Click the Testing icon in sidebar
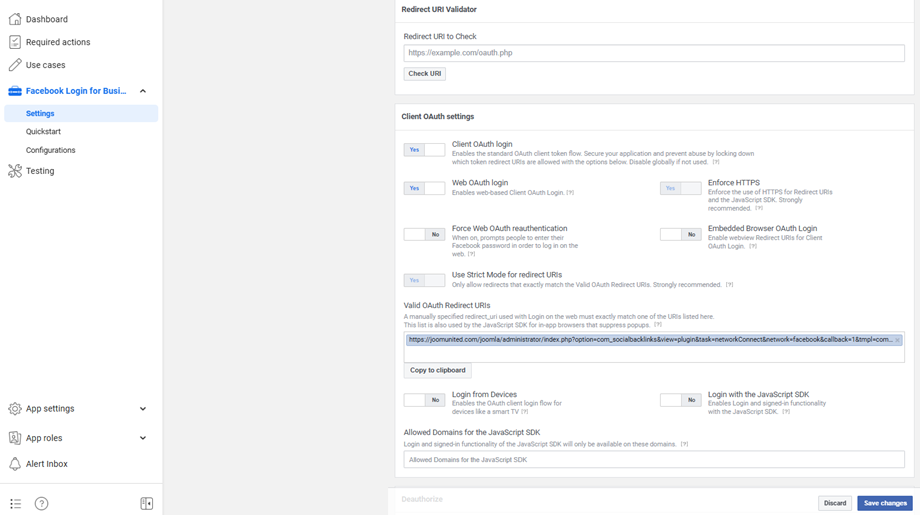This screenshot has width=920, height=515. click(15, 171)
